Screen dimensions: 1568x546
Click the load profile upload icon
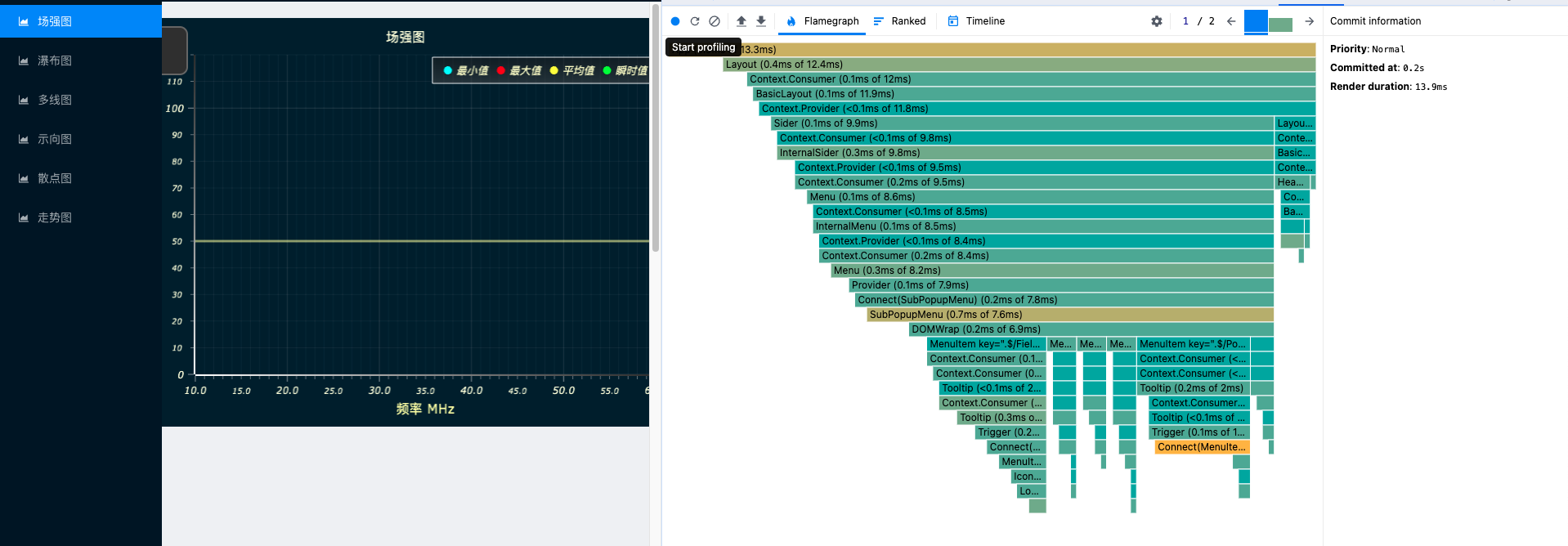741,21
